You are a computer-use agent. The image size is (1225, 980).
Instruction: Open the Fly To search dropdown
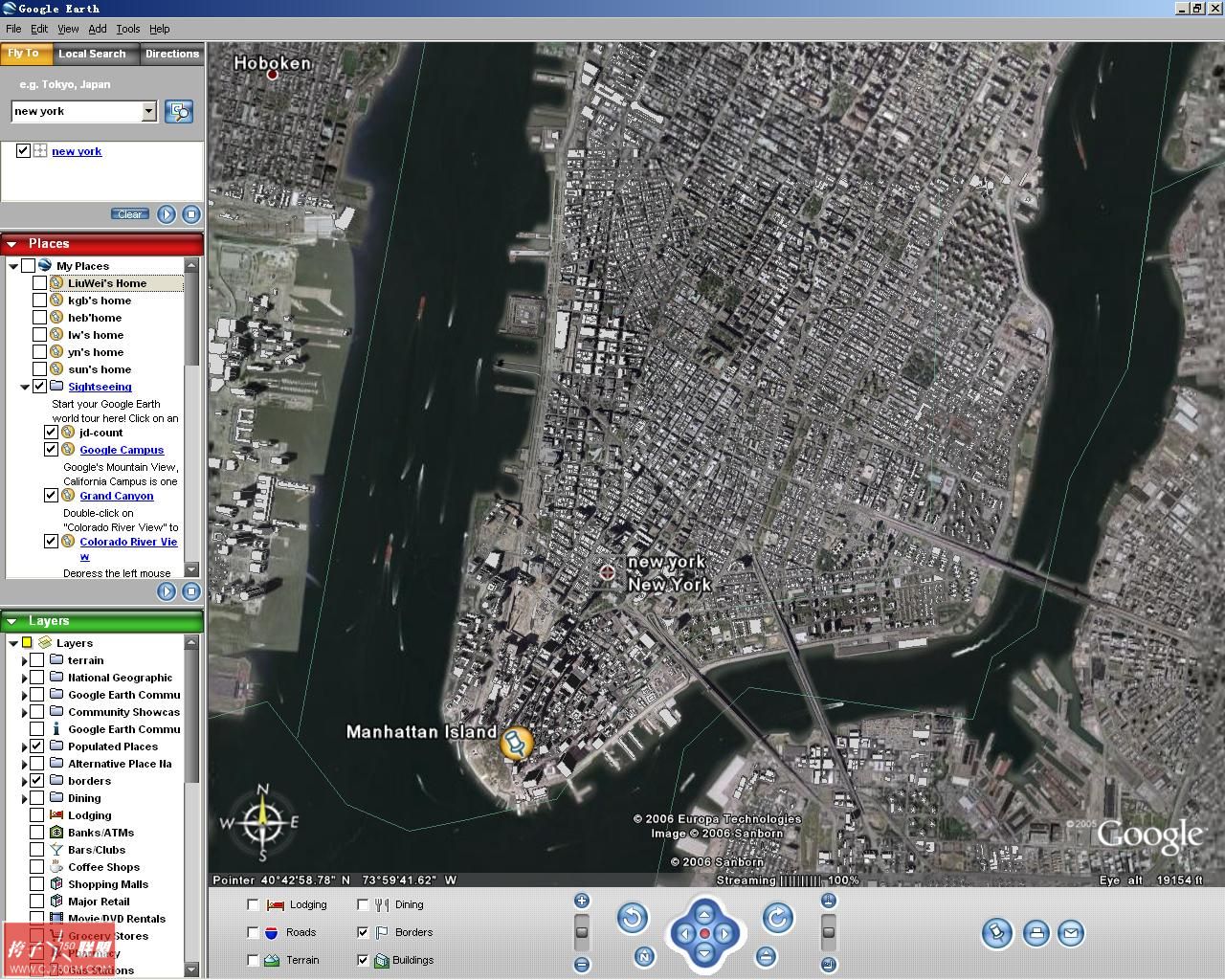tap(148, 111)
